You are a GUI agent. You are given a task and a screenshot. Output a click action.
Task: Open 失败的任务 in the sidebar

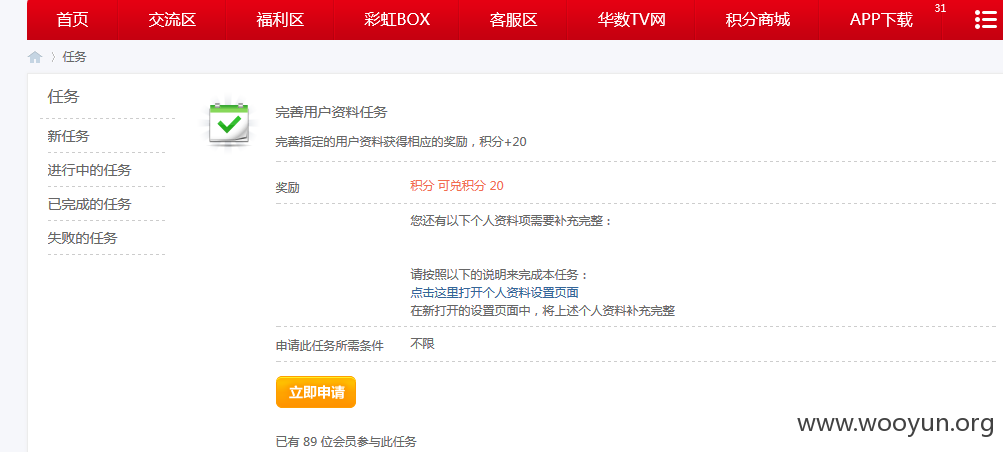pyautogui.click(x=83, y=238)
